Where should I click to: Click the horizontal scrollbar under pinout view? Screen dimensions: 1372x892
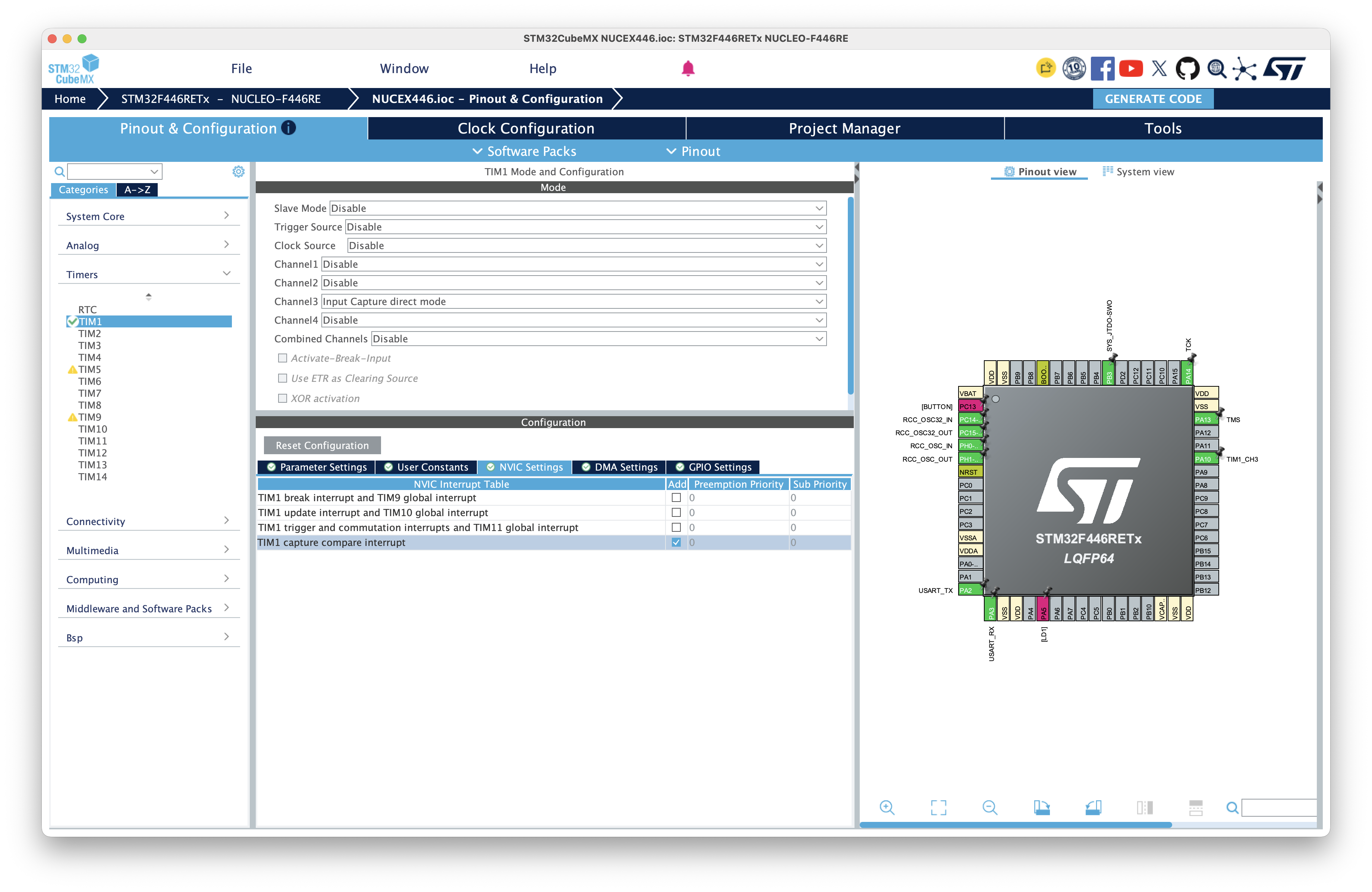pyautogui.click(x=1015, y=825)
